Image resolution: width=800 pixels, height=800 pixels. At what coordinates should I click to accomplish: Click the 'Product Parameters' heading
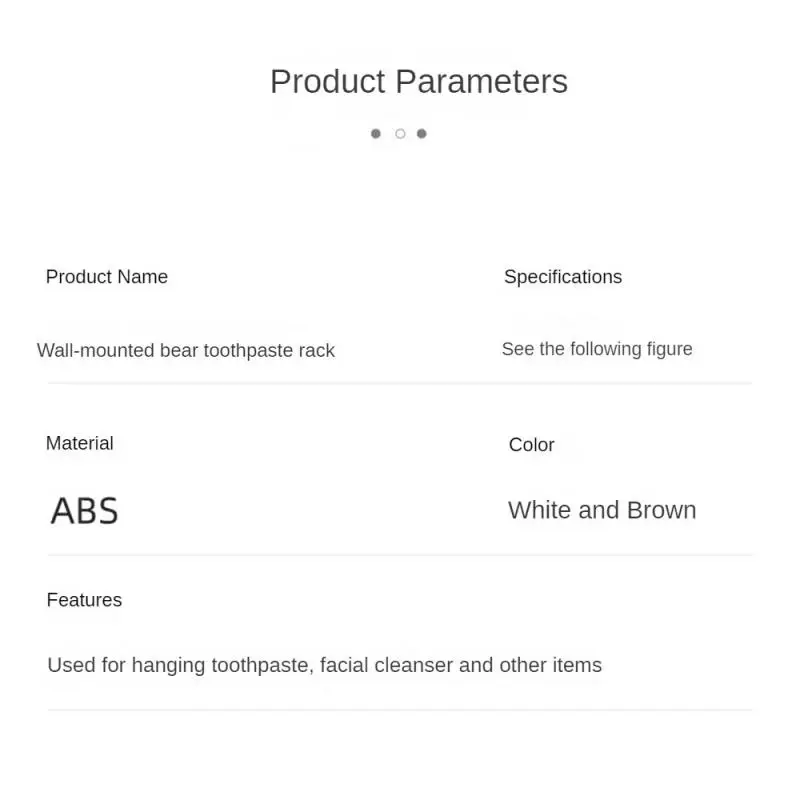coord(418,82)
